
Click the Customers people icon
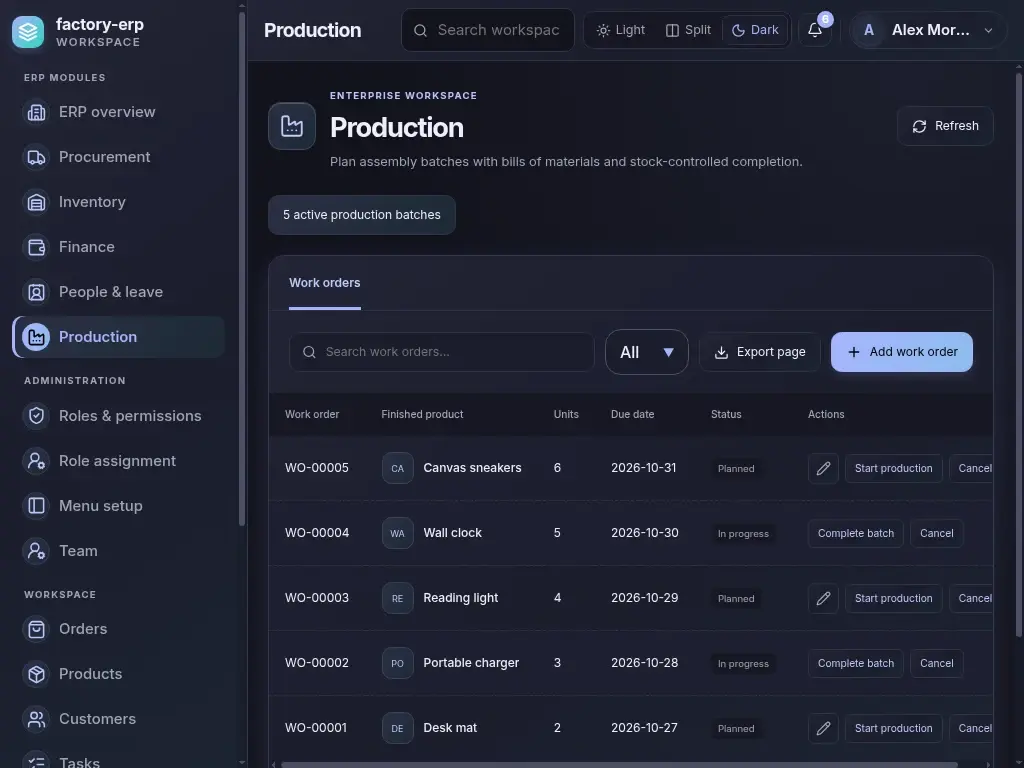(37, 719)
